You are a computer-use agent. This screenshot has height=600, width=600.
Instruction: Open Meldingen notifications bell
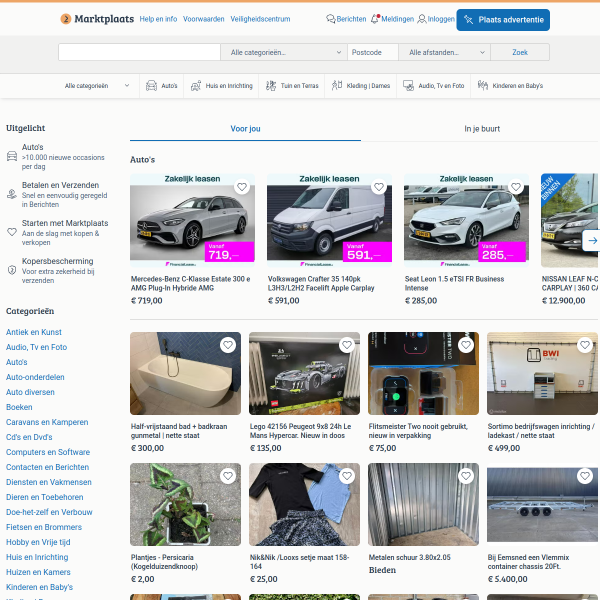375,19
